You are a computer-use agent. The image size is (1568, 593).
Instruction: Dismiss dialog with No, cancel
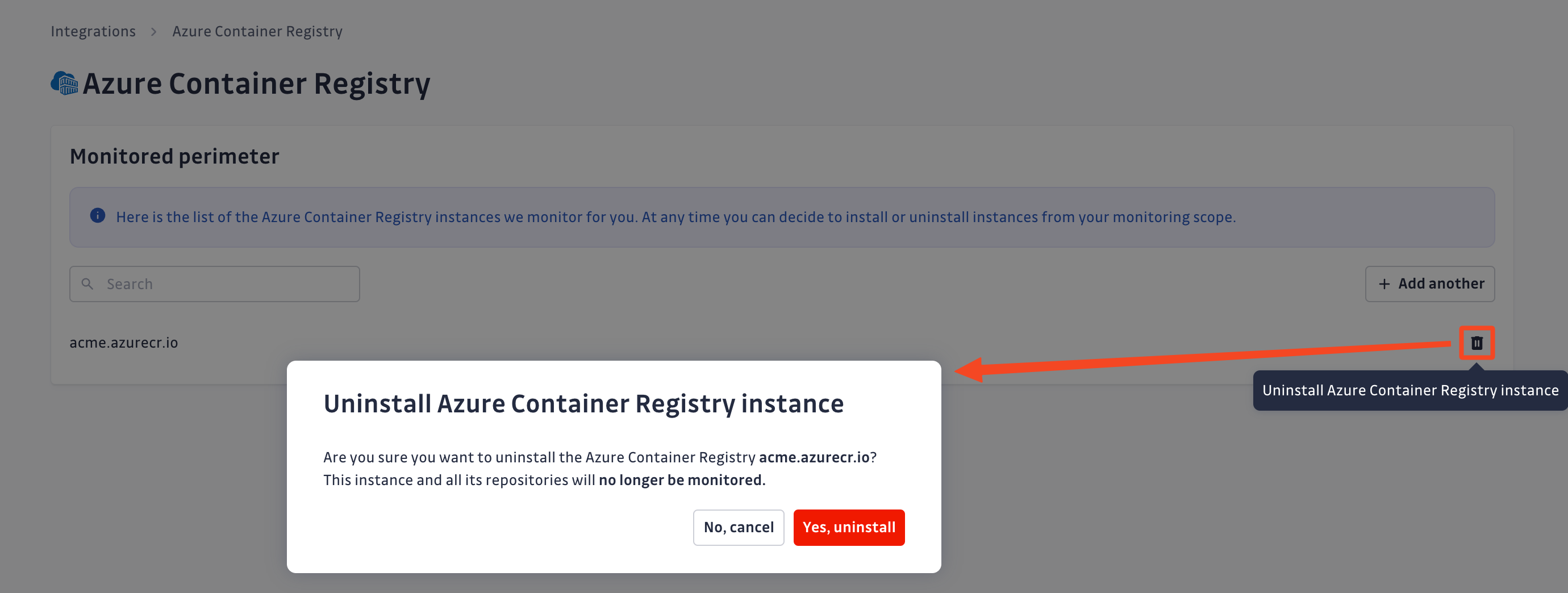[739, 527]
